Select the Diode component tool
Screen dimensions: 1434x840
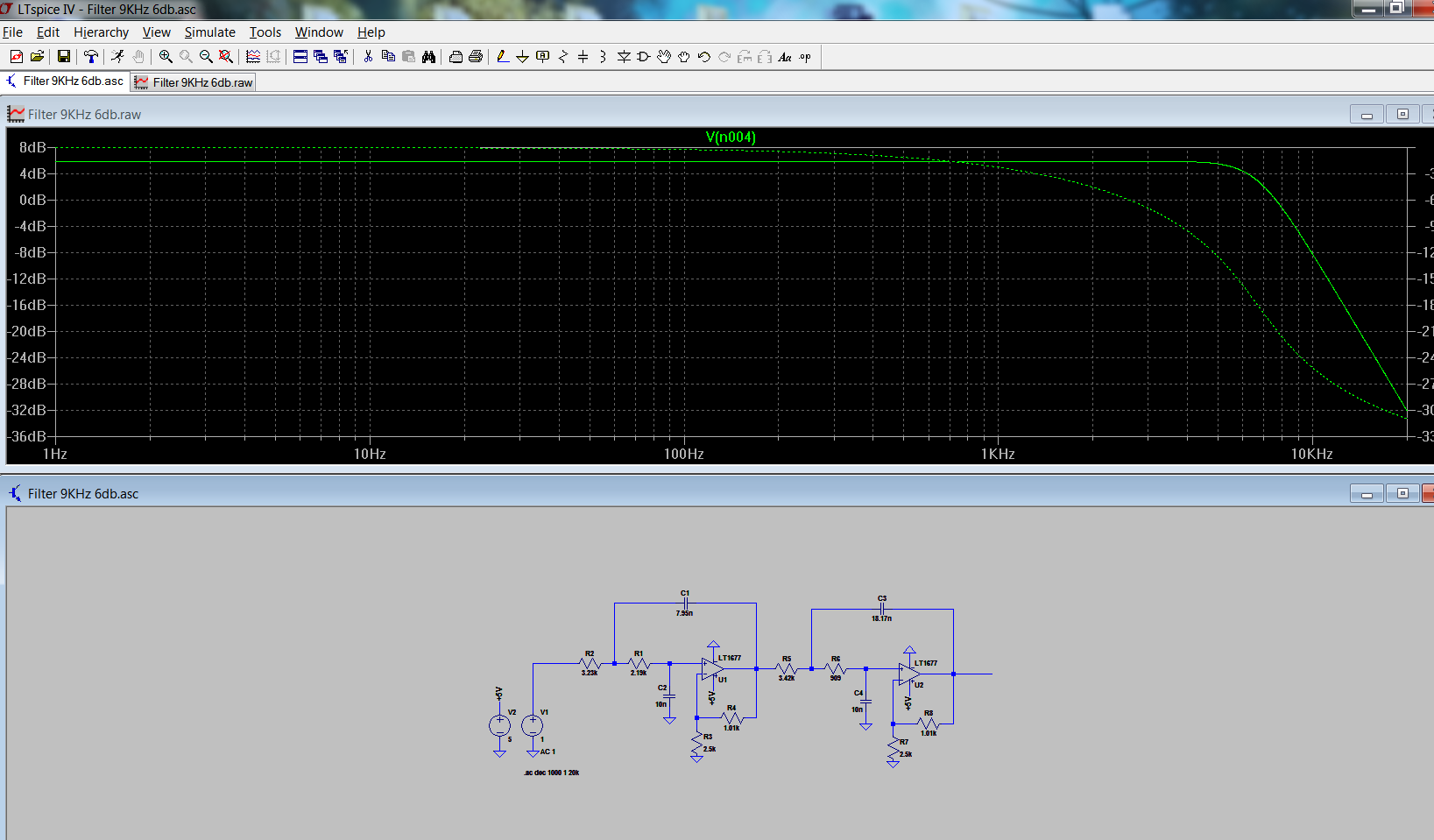(624, 57)
